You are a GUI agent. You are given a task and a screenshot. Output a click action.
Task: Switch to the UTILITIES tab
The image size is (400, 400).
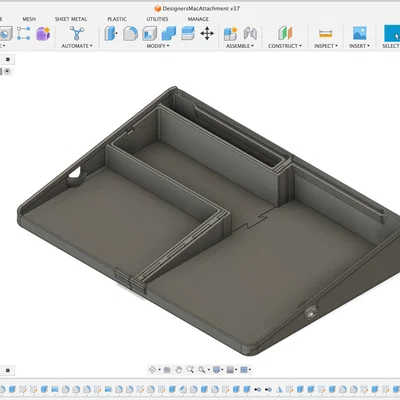157,19
